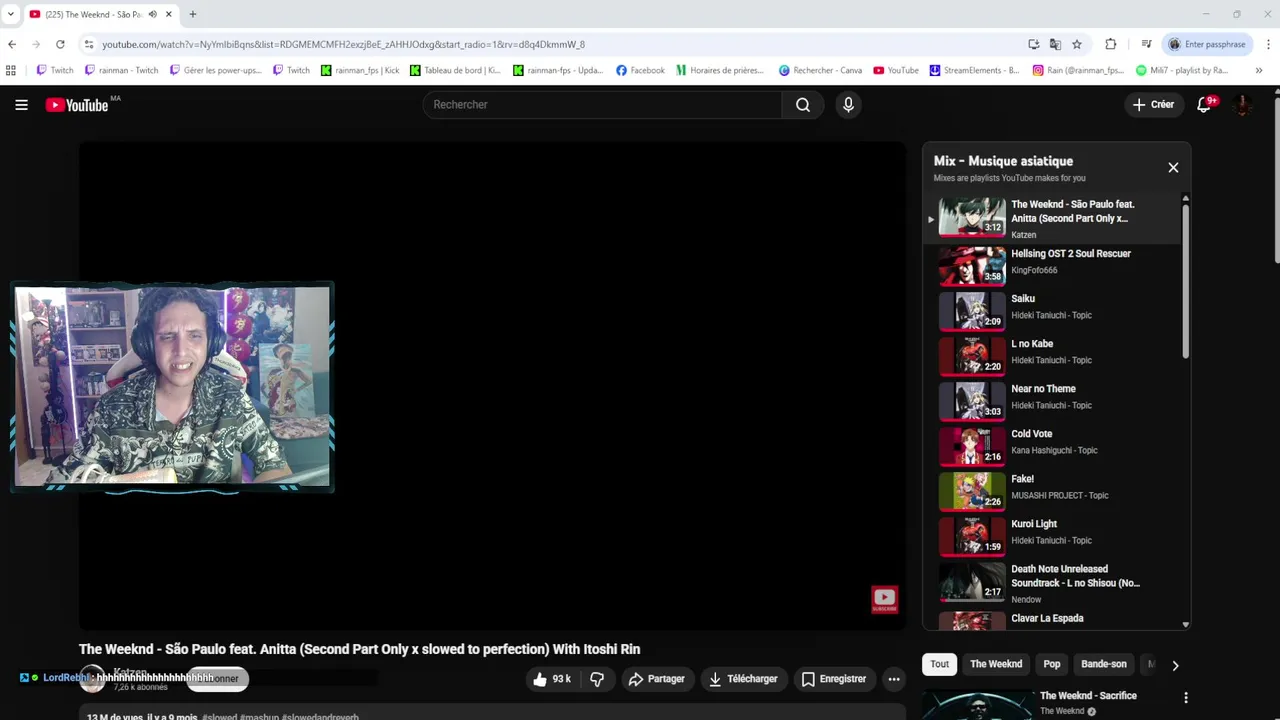The height and width of the screenshot is (720, 1280).
Task: Close the Mix playlist panel
Action: click(1173, 167)
